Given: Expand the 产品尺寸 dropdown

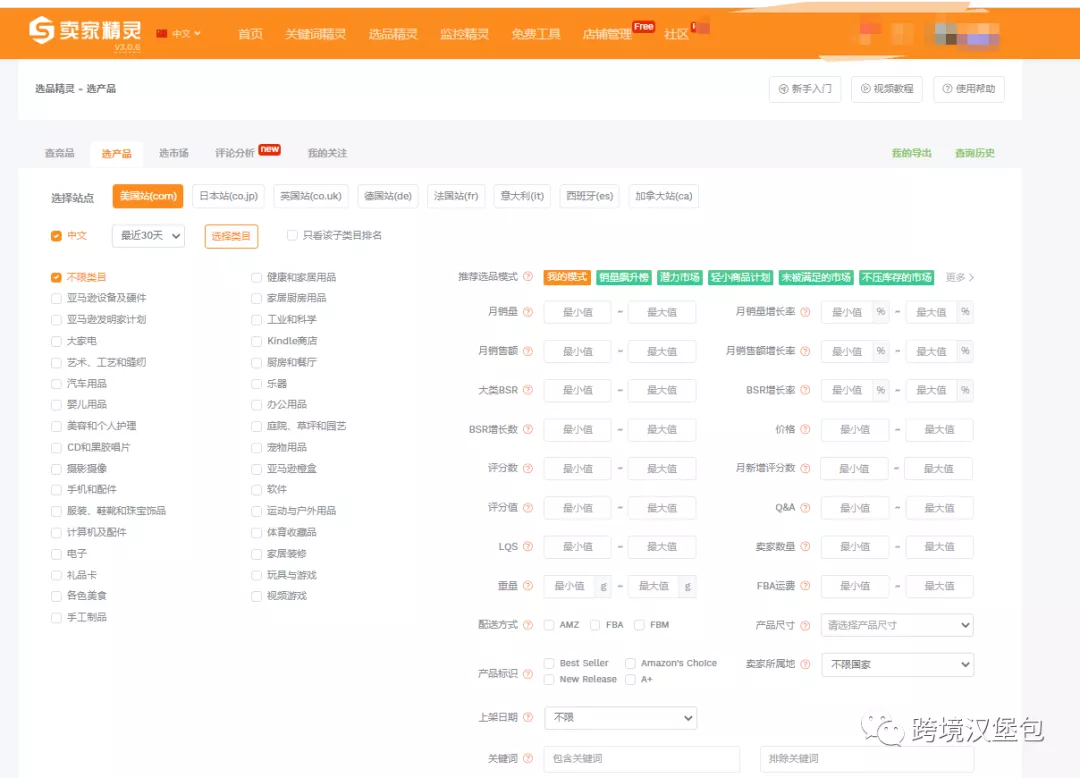Looking at the screenshot, I should 896,625.
